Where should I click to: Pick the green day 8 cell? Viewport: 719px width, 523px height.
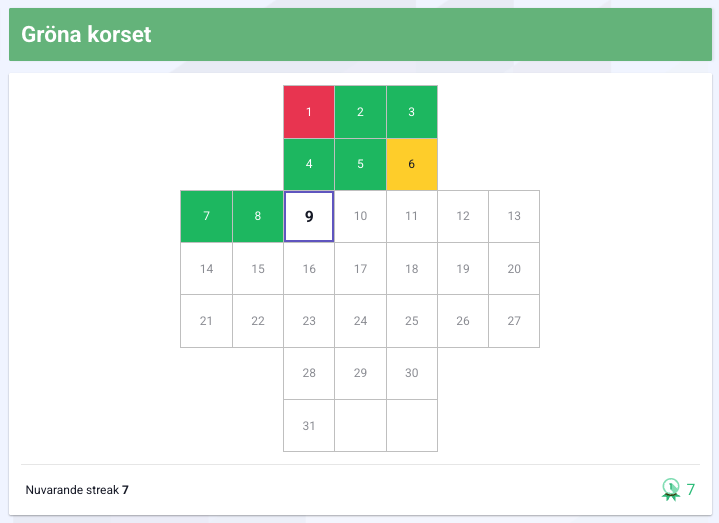[258, 216]
